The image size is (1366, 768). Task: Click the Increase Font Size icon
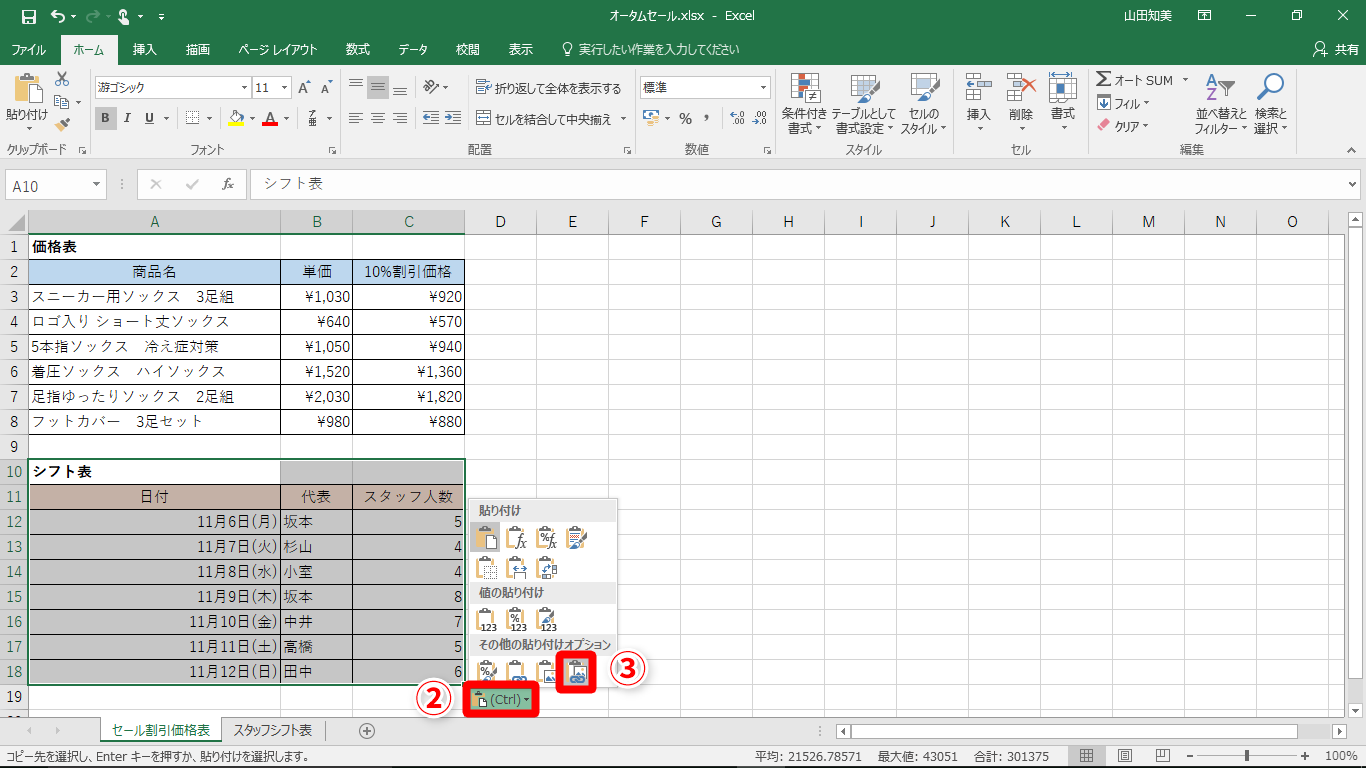point(304,88)
